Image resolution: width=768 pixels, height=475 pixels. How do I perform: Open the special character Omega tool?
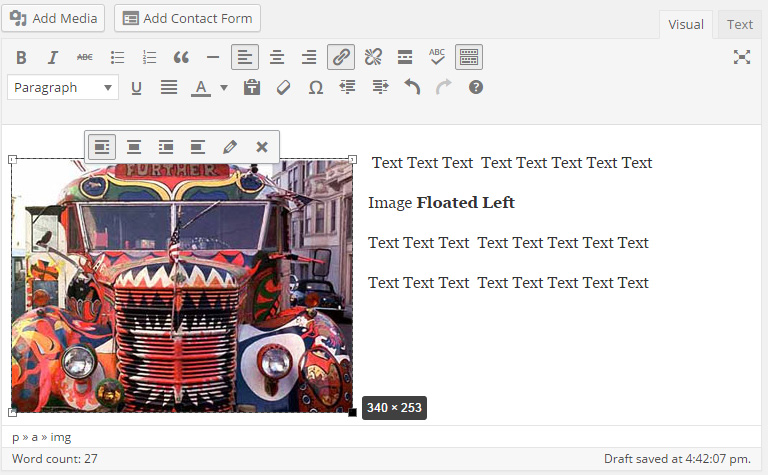pos(315,88)
